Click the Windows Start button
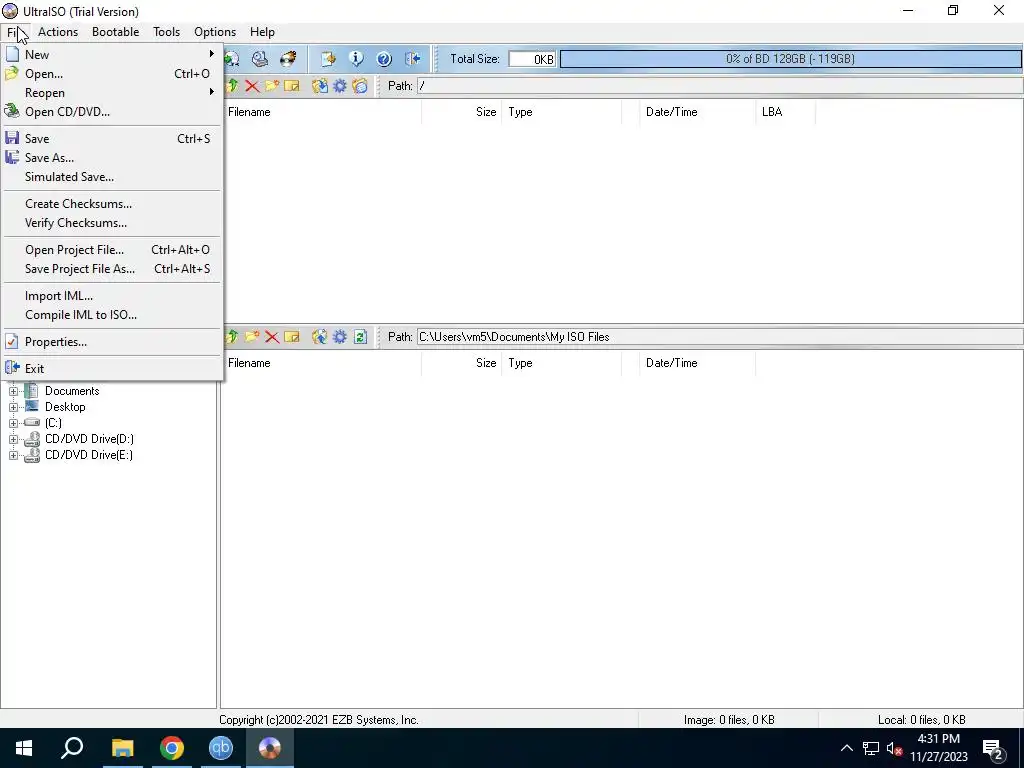 pyautogui.click(x=24, y=748)
